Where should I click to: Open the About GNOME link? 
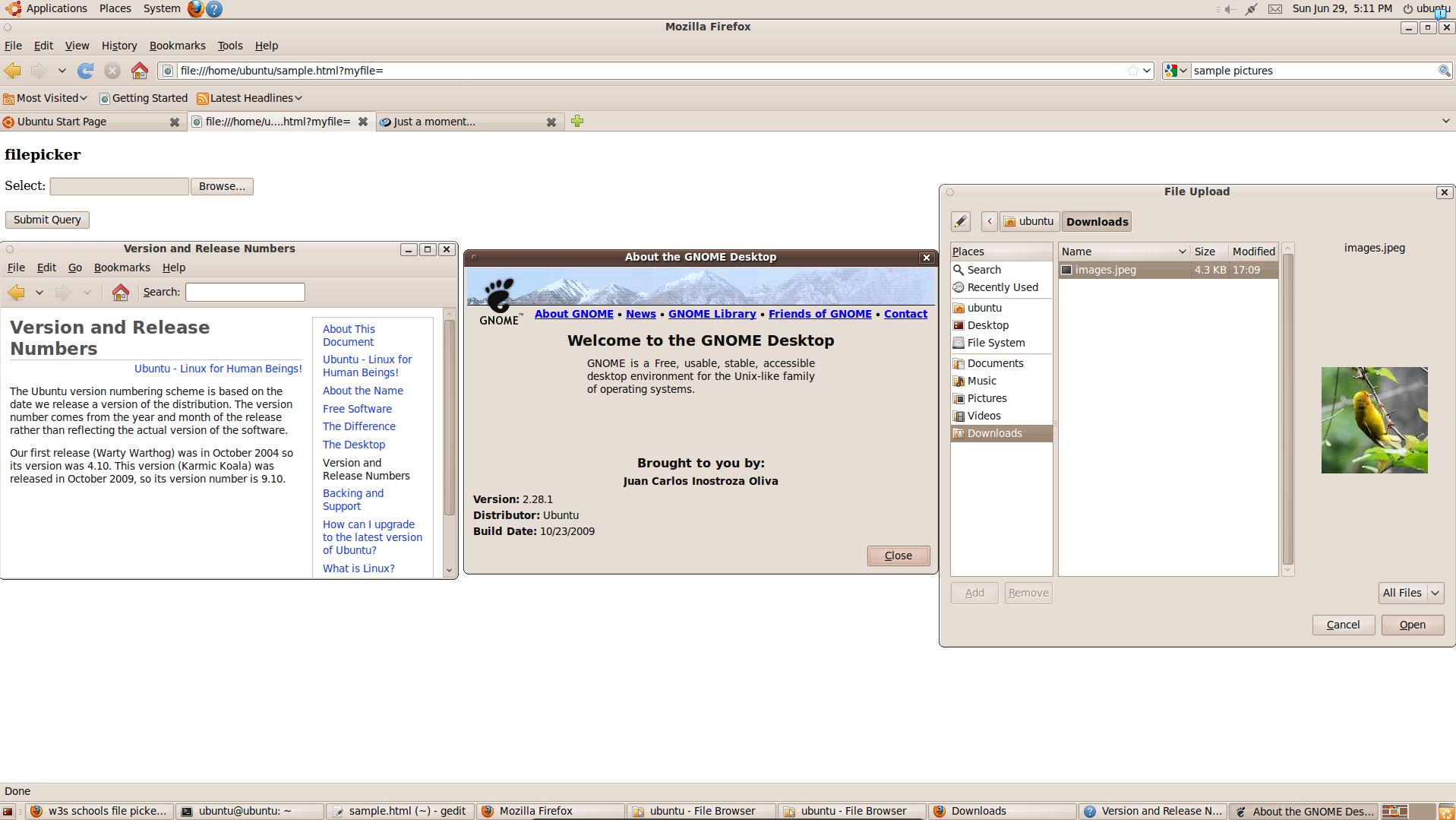[x=573, y=314]
